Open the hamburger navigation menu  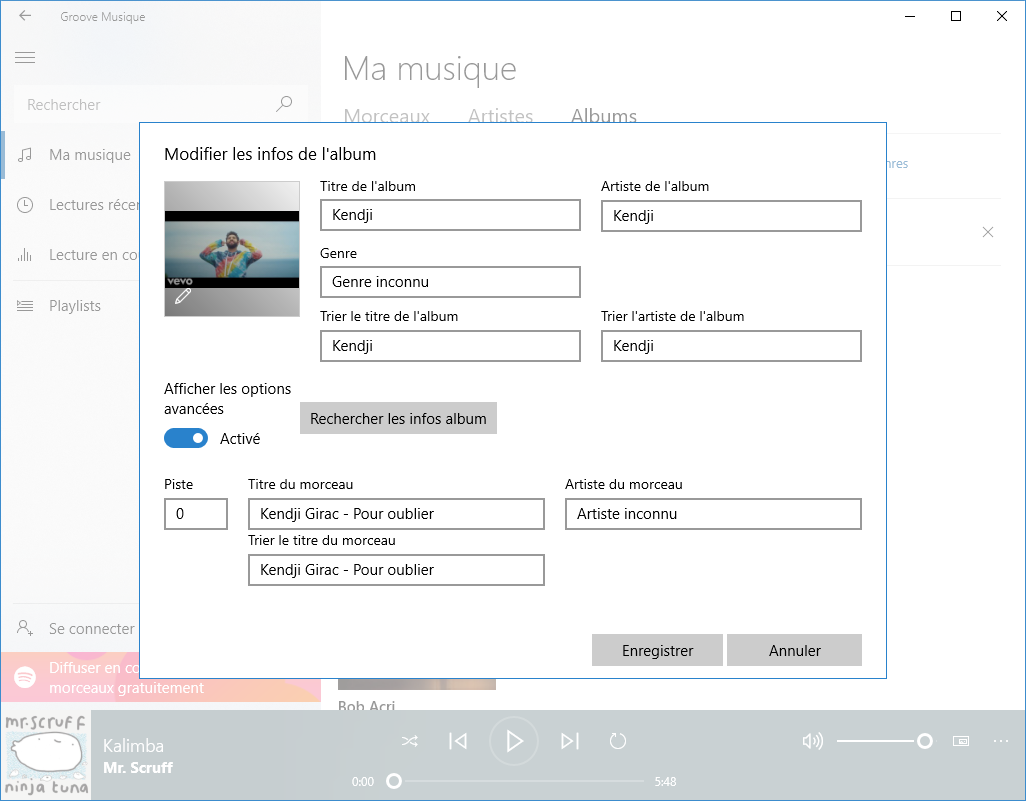pyautogui.click(x=25, y=58)
